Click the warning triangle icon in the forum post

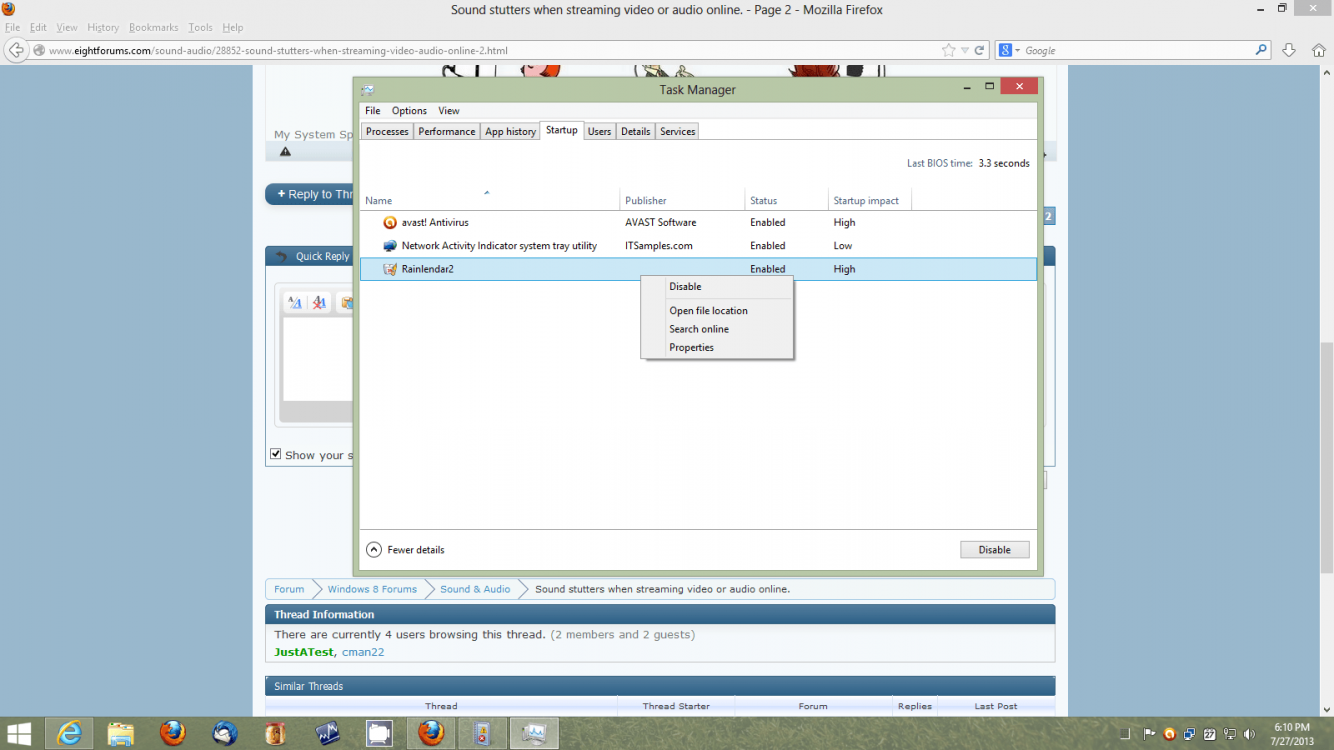point(285,152)
